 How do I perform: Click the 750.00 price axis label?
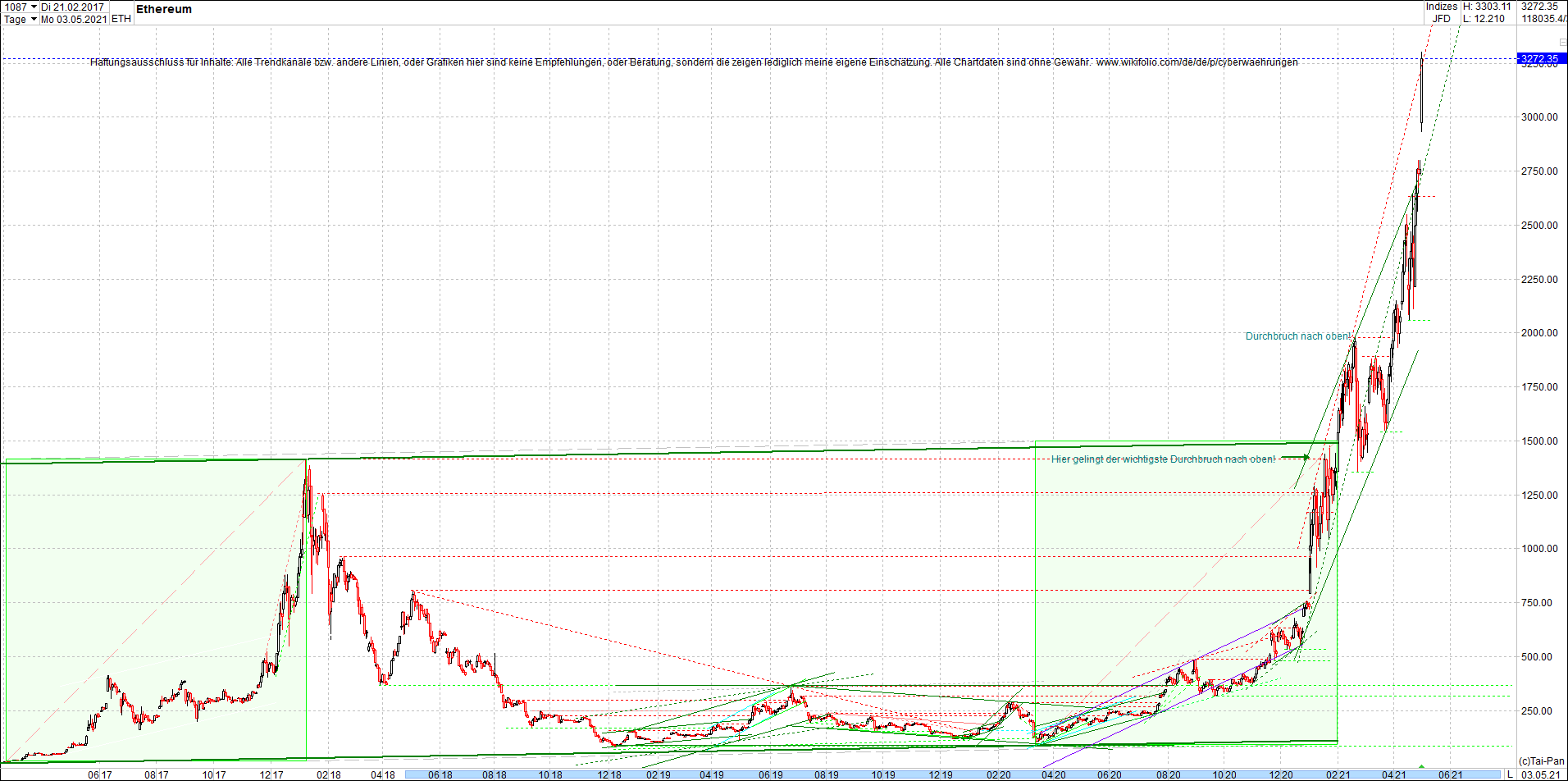(1537, 603)
